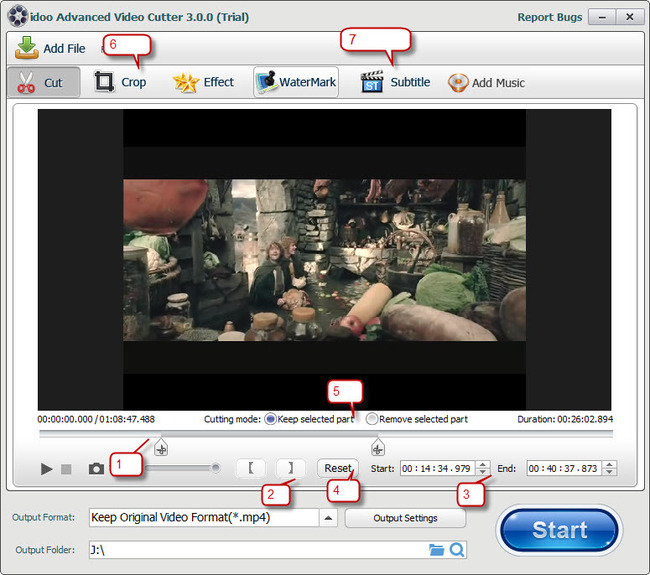The height and width of the screenshot is (575, 650).
Task: Take a snapshot with camera icon
Action: click(x=96, y=468)
